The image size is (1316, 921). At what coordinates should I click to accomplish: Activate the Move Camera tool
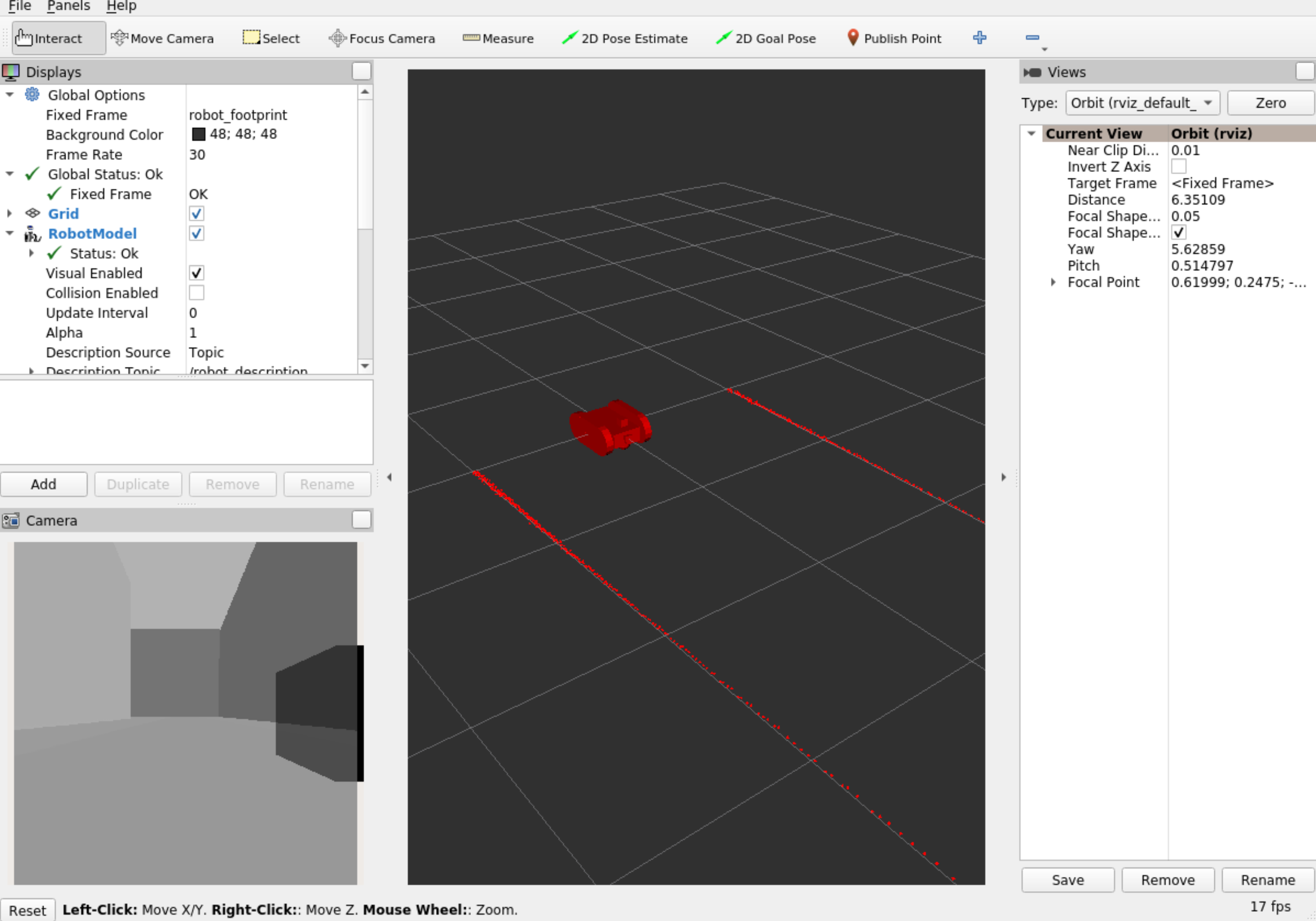coord(162,38)
